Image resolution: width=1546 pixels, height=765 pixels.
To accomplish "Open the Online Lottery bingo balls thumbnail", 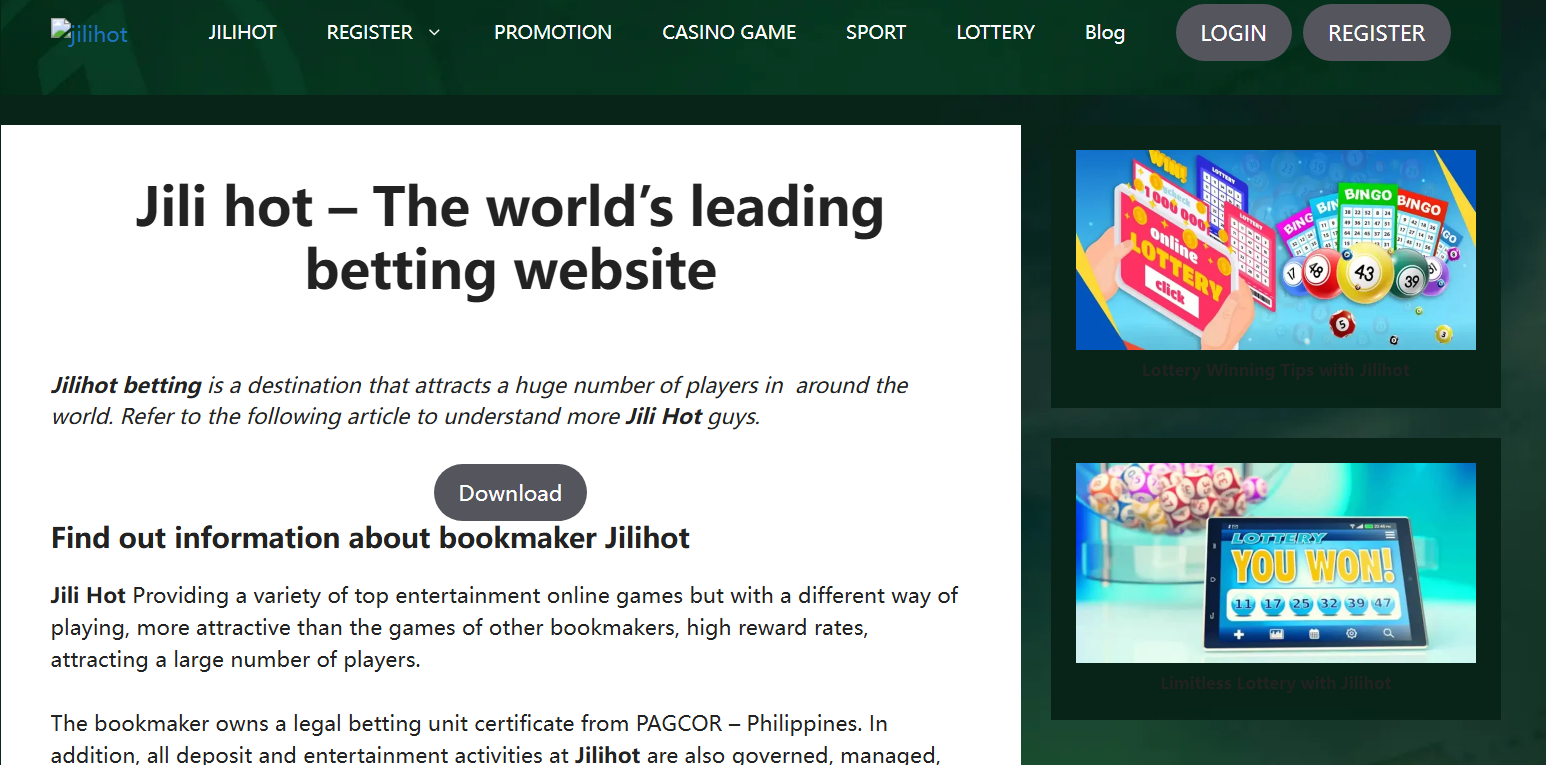I will (1275, 250).
